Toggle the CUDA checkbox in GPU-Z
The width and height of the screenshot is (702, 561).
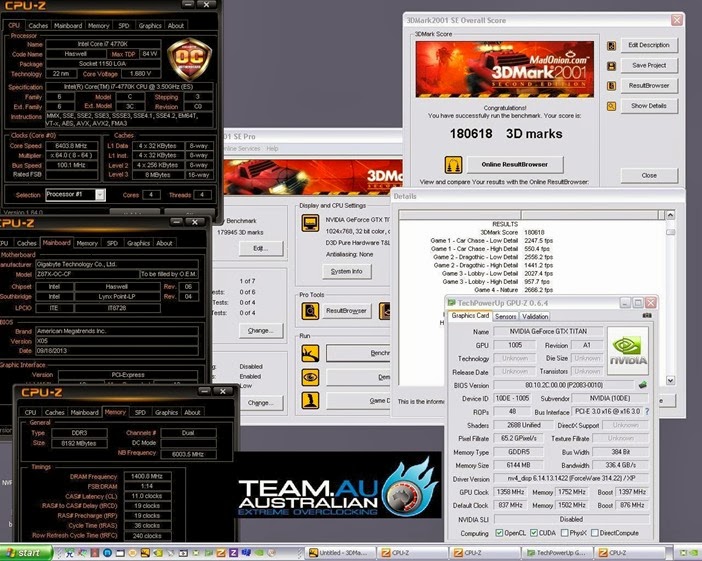[x=534, y=533]
